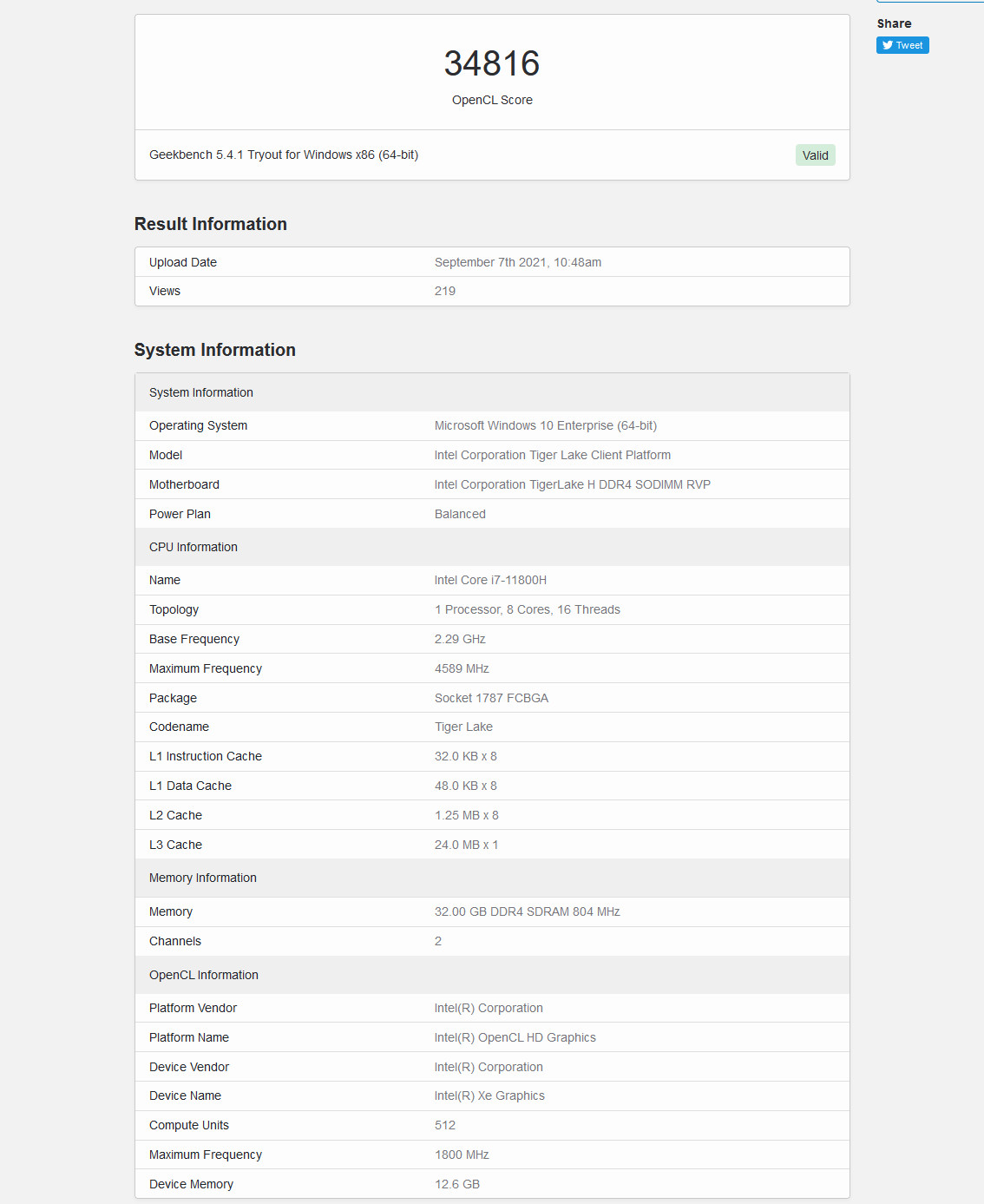
Task: Click the Geekbench 5.4.1 Tryout version text
Action: pyautogui.click(x=284, y=155)
